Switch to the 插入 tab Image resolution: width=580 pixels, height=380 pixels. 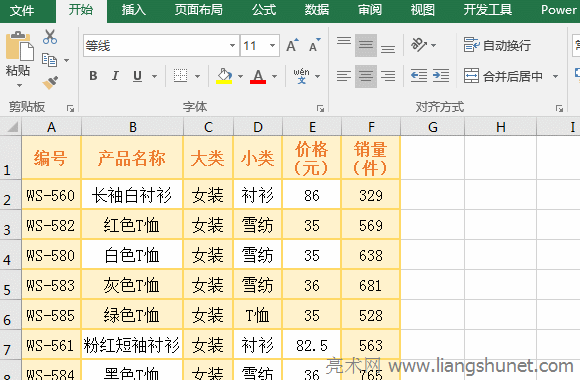(134, 10)
